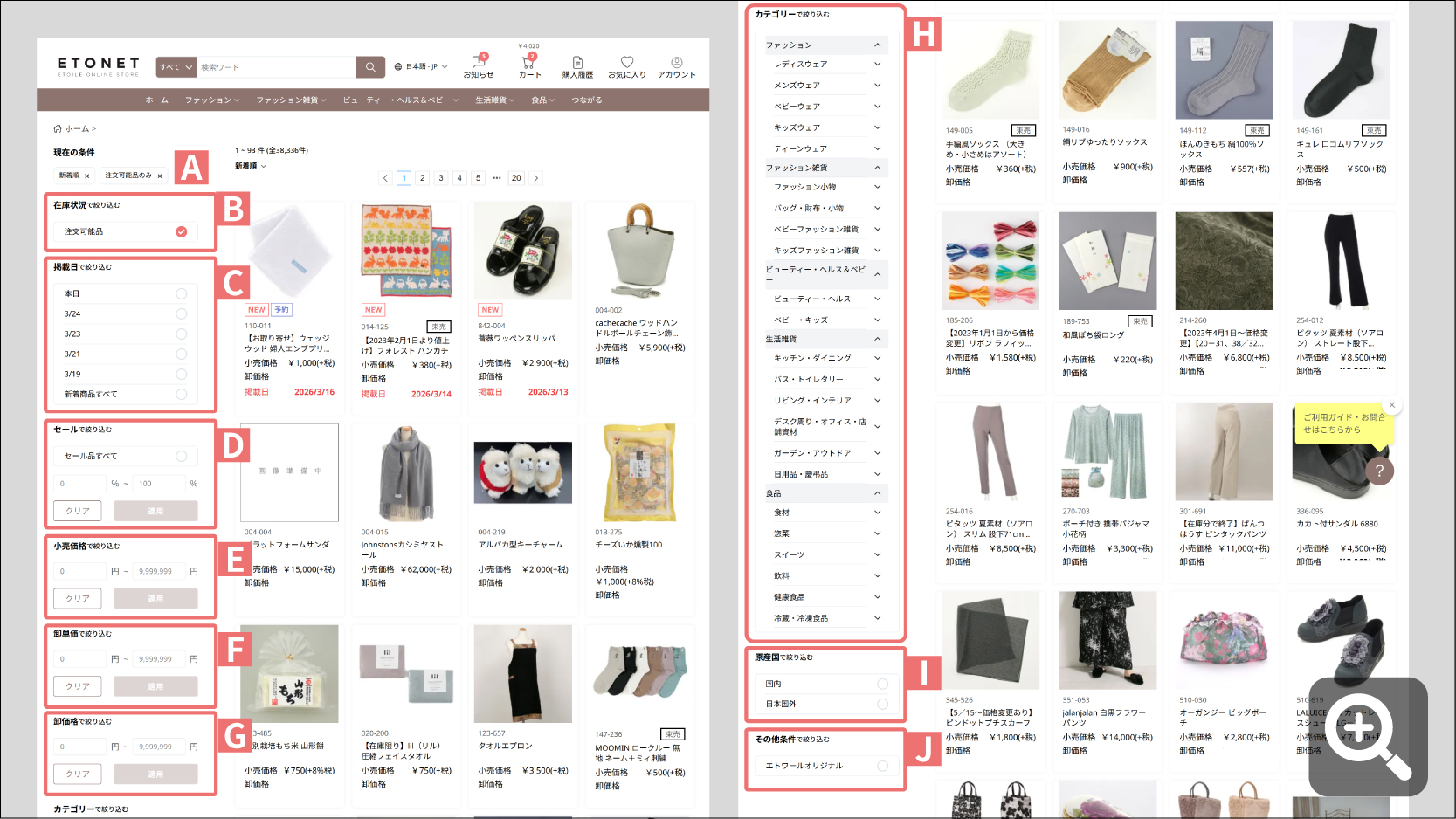Open the ビューティー・ヘルス&ベビー navigation menu

(400, 100)
